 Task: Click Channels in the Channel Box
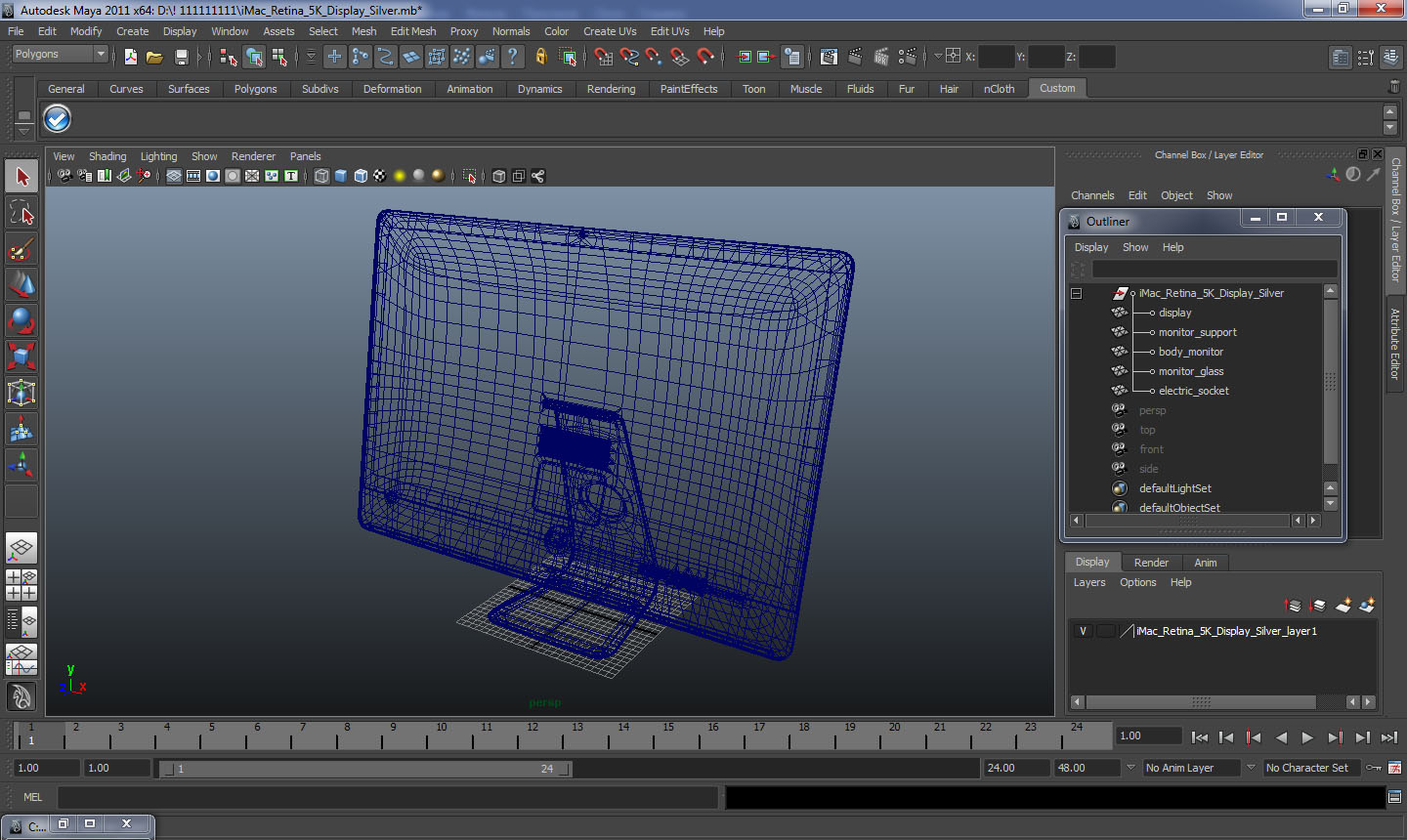click(x=1092, y=195)
